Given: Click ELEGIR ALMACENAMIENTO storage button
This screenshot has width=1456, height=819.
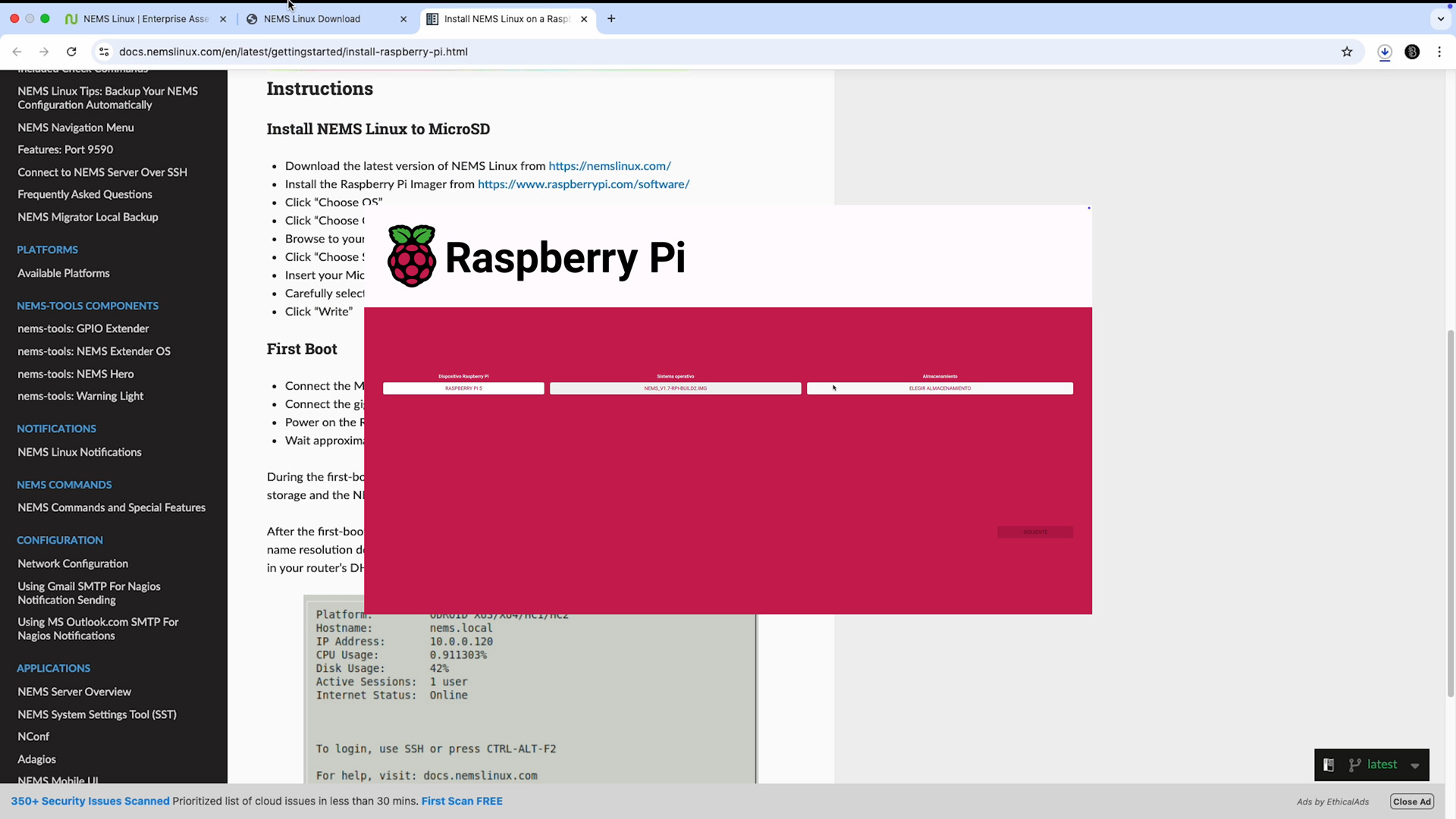Looking at the screenshot, I should [940, 388].
